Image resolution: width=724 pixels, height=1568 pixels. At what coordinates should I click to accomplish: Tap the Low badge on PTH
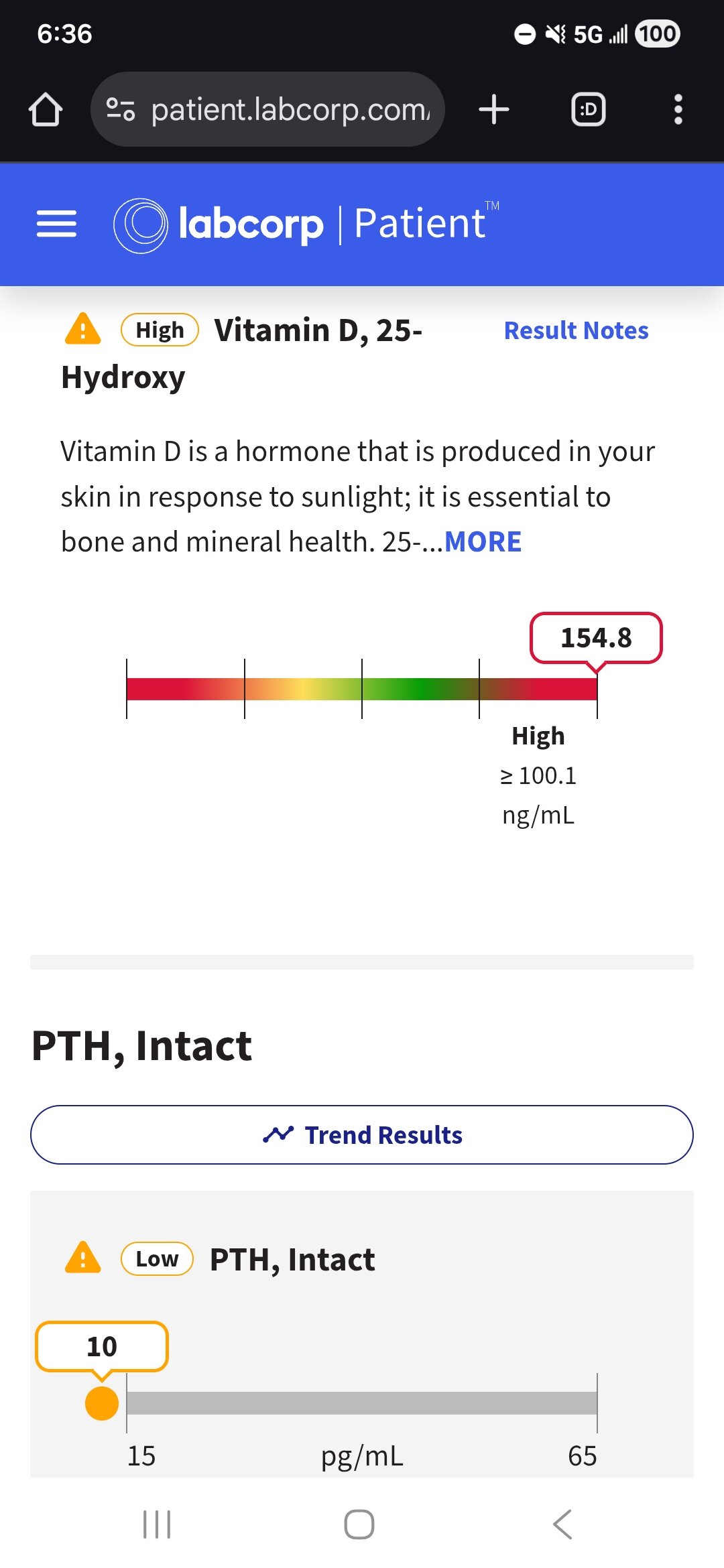157,1259
